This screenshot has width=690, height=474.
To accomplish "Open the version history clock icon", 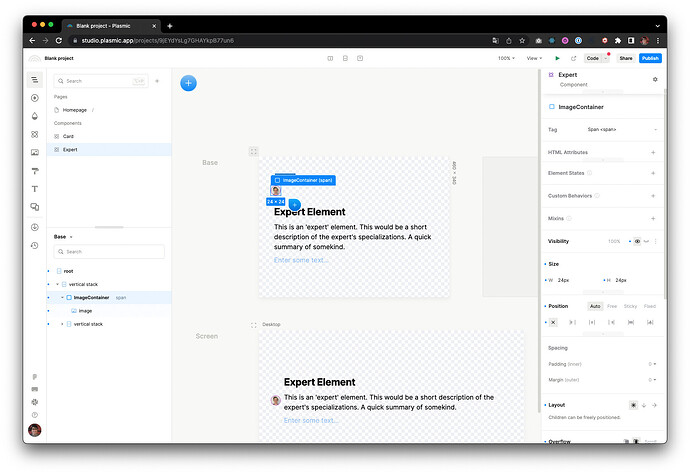I will point(35,245).
